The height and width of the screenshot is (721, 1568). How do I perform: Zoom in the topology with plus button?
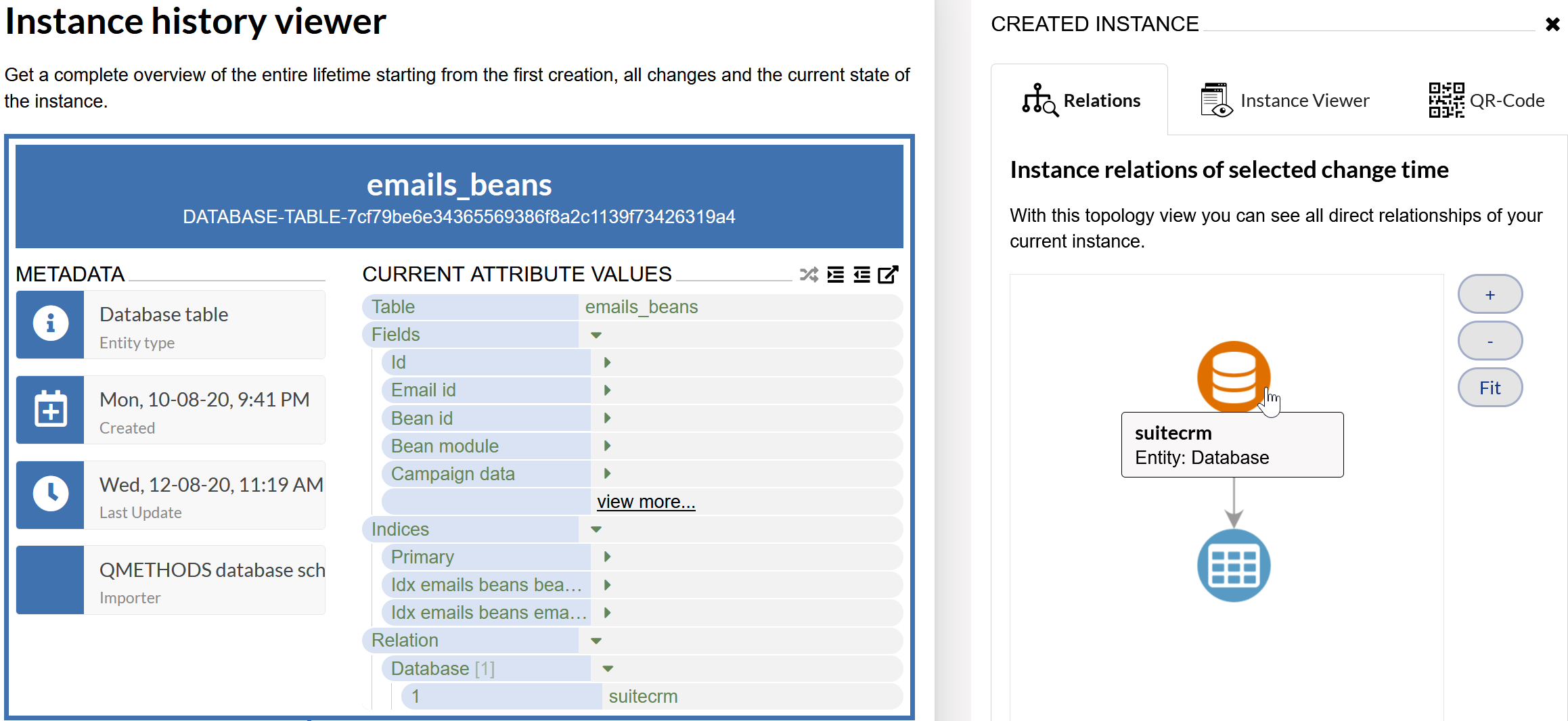pos(1490,294)
